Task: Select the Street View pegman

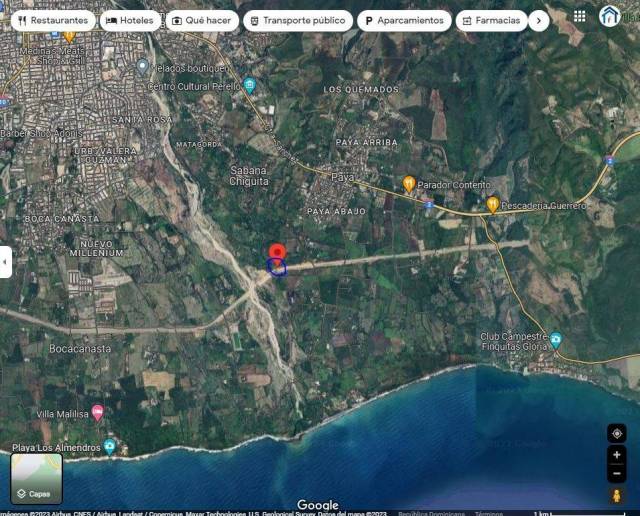Action: click(x=617, y=496)
